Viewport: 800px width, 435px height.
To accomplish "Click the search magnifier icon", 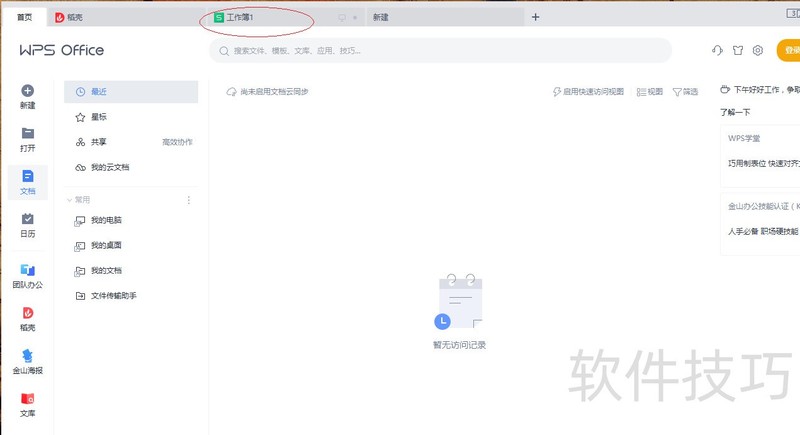I will [223, 51].
